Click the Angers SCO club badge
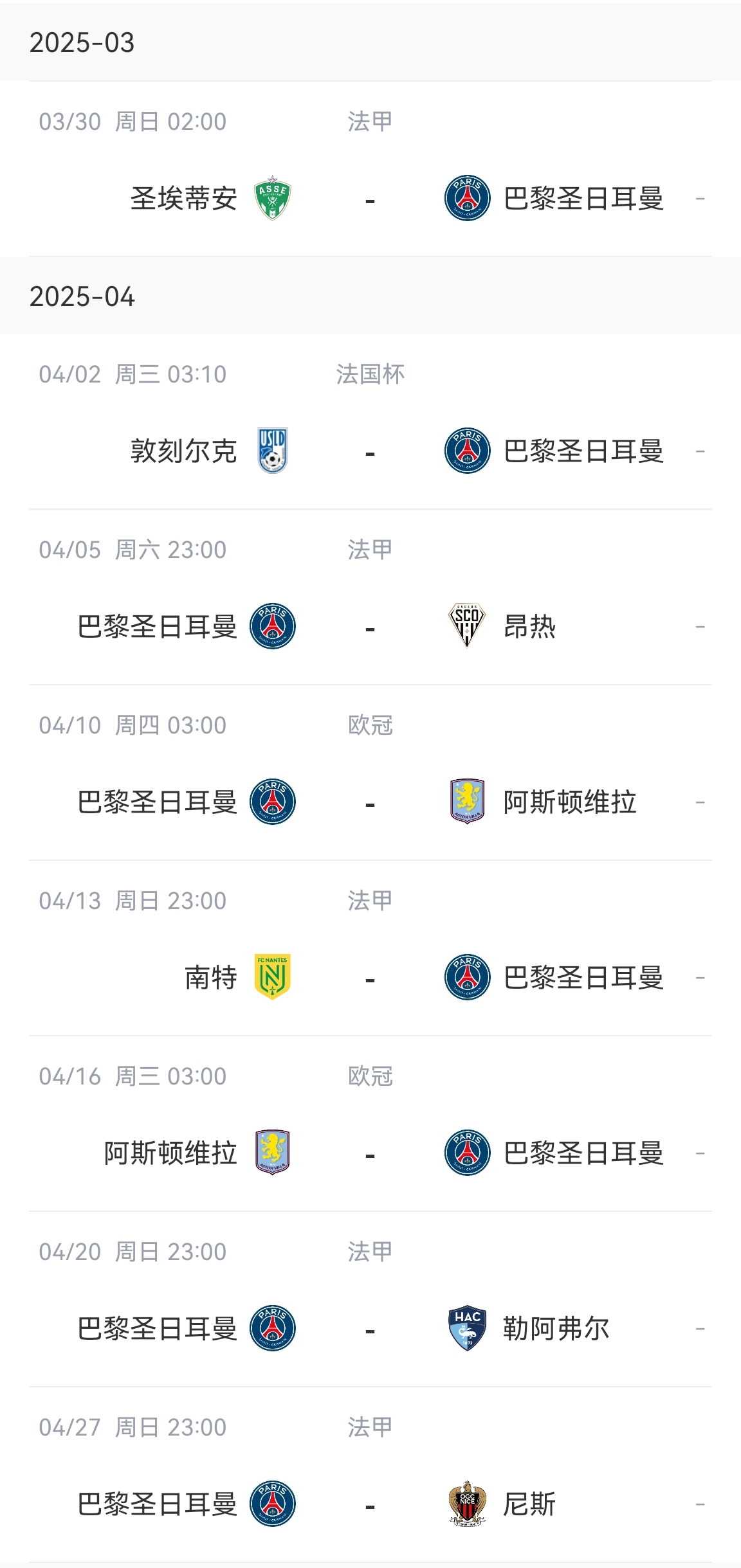 467,626
